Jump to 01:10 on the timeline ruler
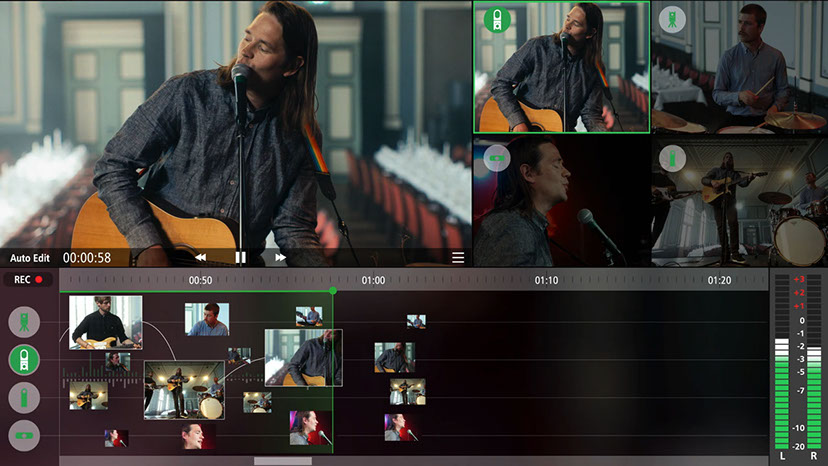Image resolution: width=828 pixels, height=466 pixels. coord(546,281)
